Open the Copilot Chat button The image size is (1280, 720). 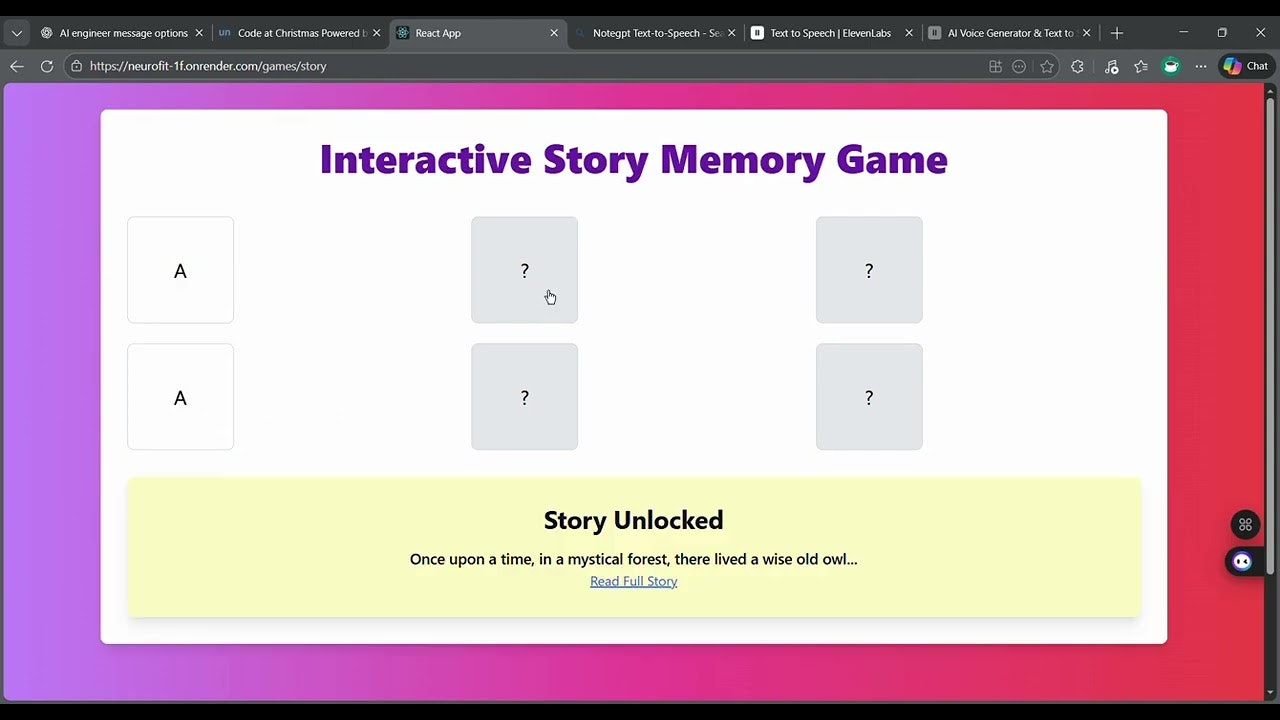[1245, 66]
